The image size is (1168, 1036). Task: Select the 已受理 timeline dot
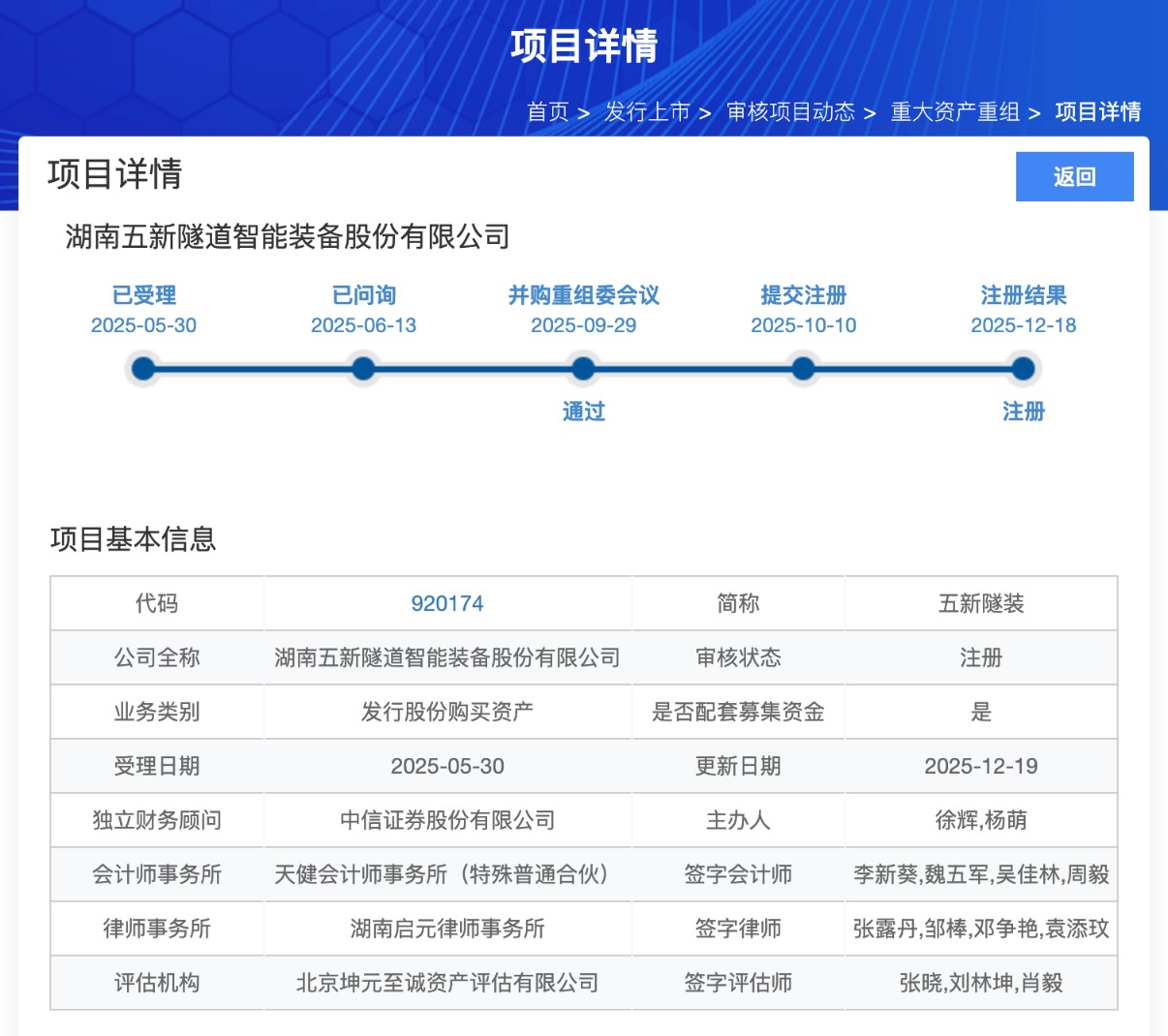(143, 369)
